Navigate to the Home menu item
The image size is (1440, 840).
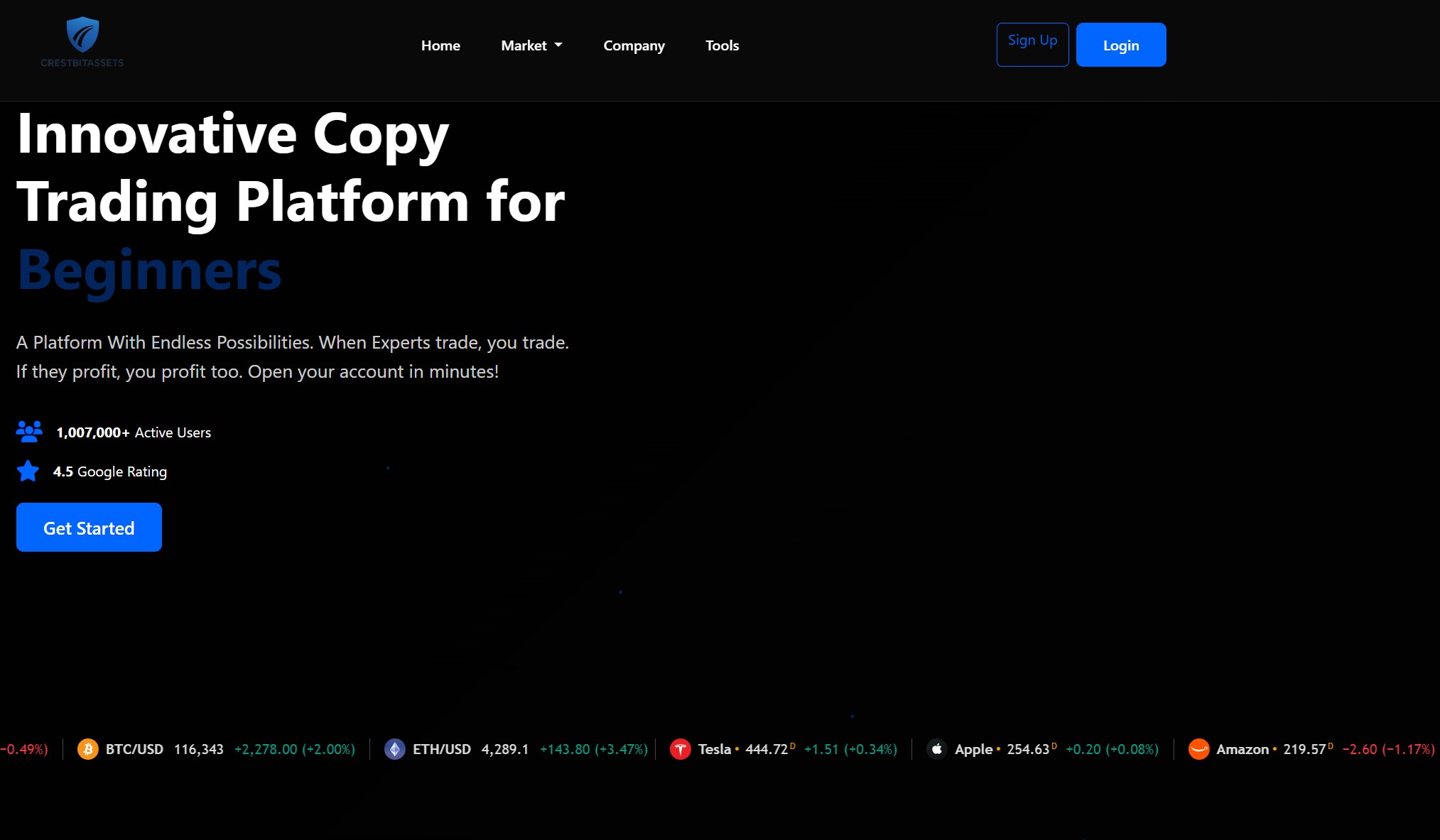(x=440, y=45)
